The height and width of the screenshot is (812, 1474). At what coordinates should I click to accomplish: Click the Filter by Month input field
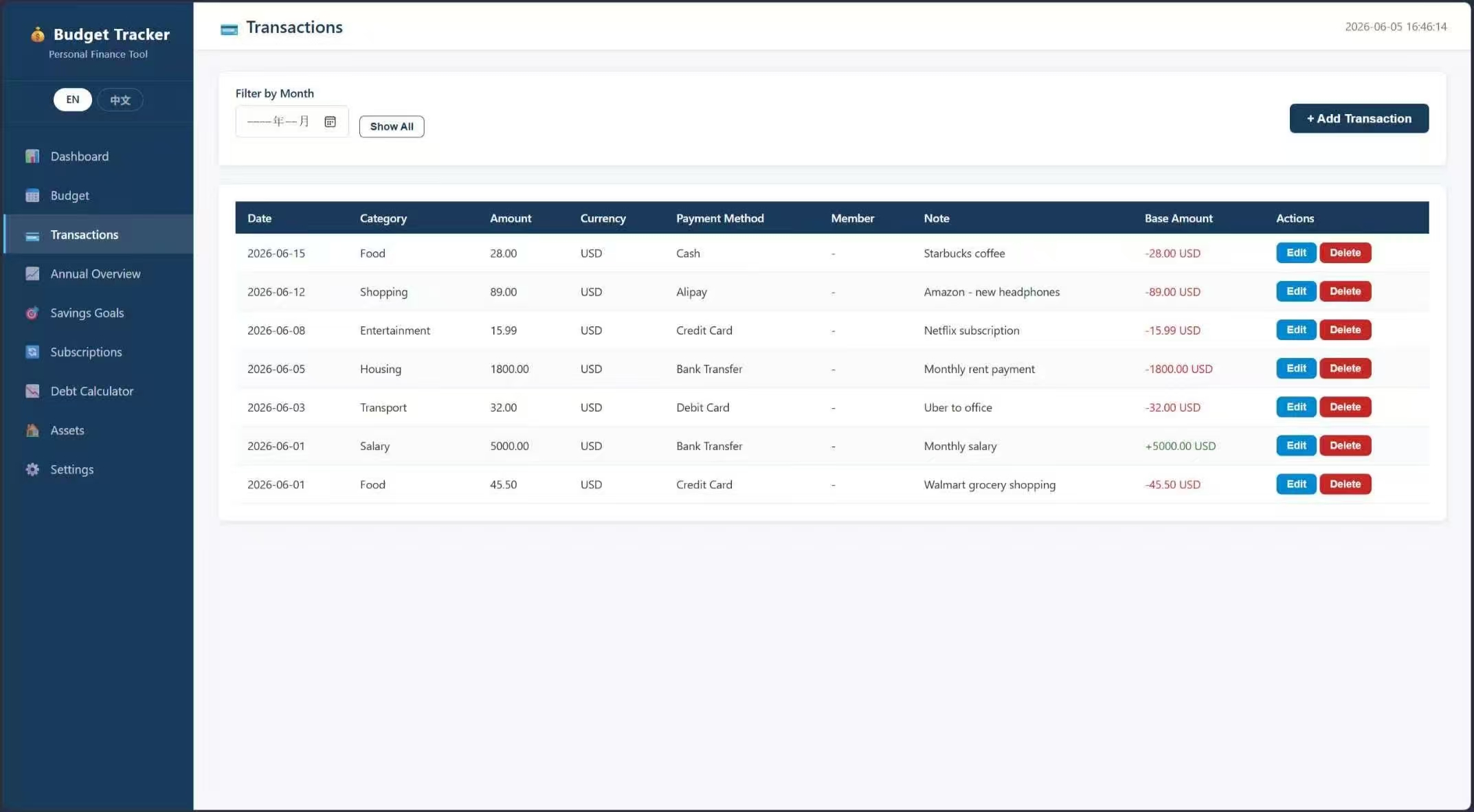[292, 122]
